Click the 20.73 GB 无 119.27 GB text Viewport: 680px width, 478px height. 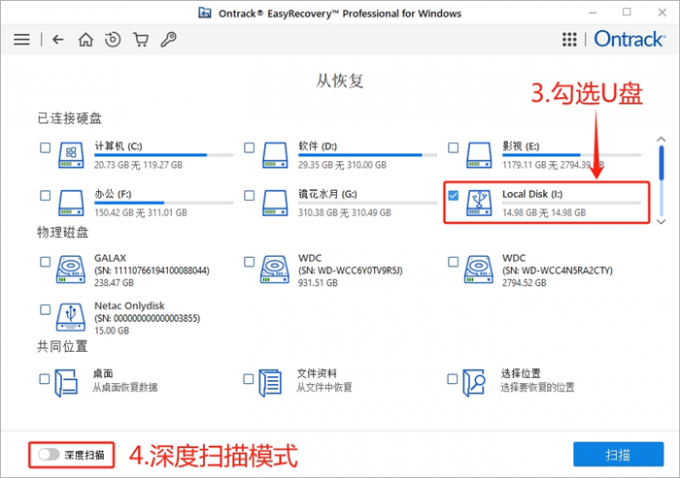point(138,165)
